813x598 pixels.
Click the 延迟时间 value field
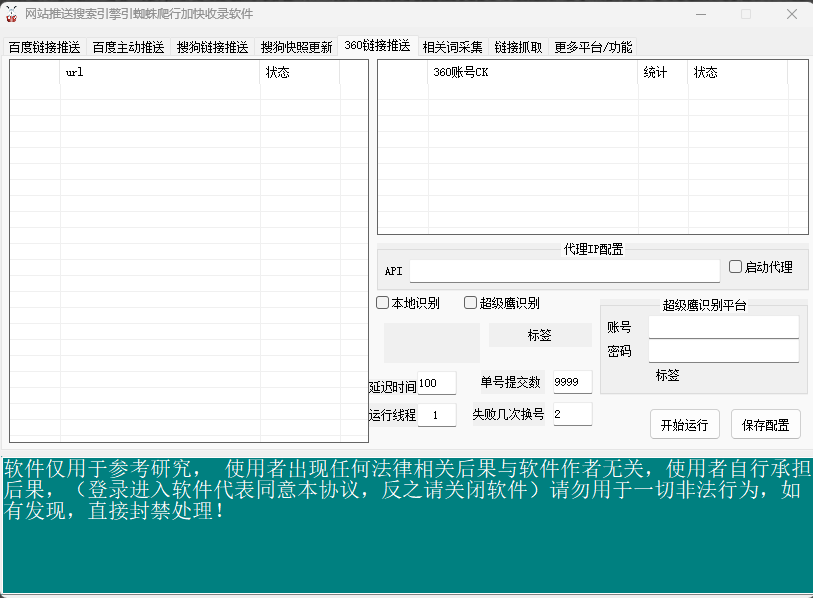[x=436, y=384]
